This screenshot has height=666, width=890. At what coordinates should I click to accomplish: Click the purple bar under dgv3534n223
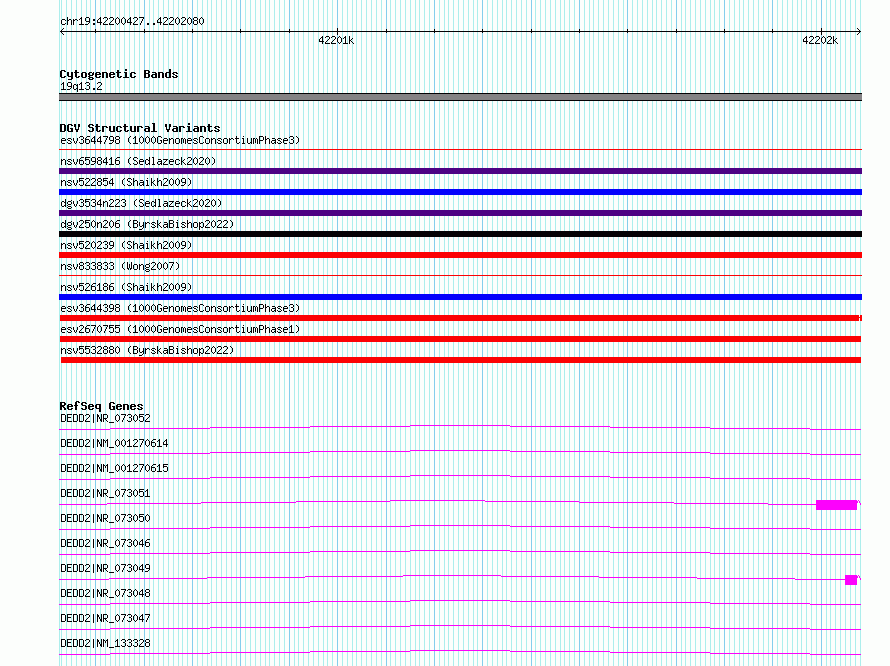click(460, 213)
